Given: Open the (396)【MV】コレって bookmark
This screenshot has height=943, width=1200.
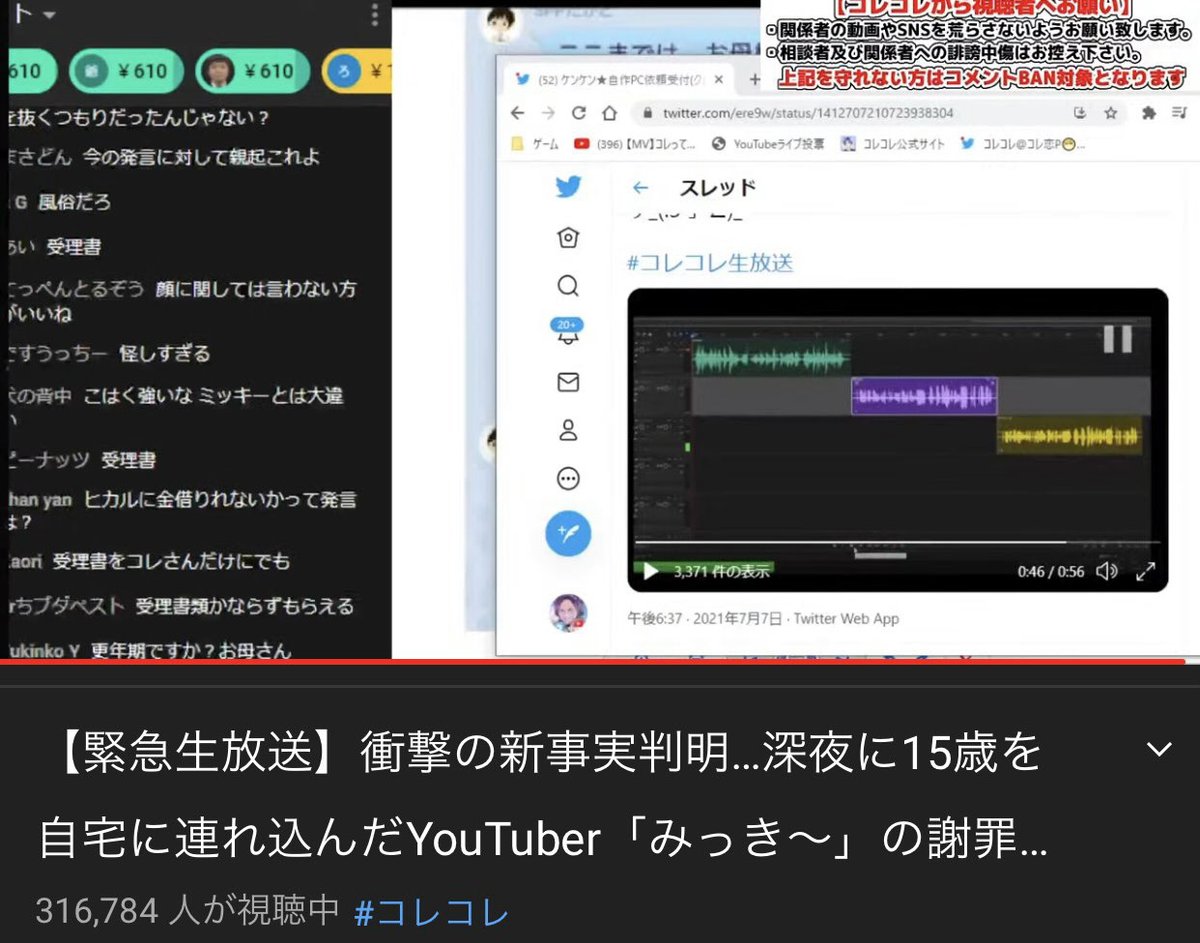Looking at the screenshot, I should [x=635, y=144].
